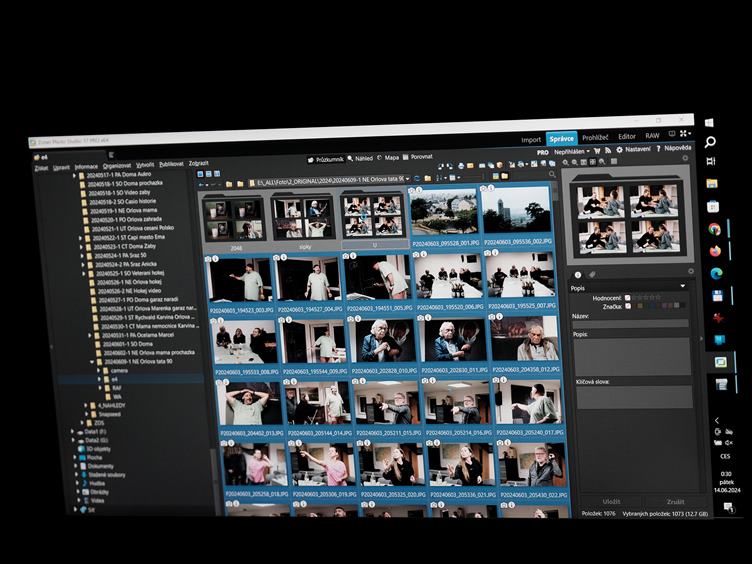
Task: Launch Google Chrome from taskbar
Action: pos(714,229)
